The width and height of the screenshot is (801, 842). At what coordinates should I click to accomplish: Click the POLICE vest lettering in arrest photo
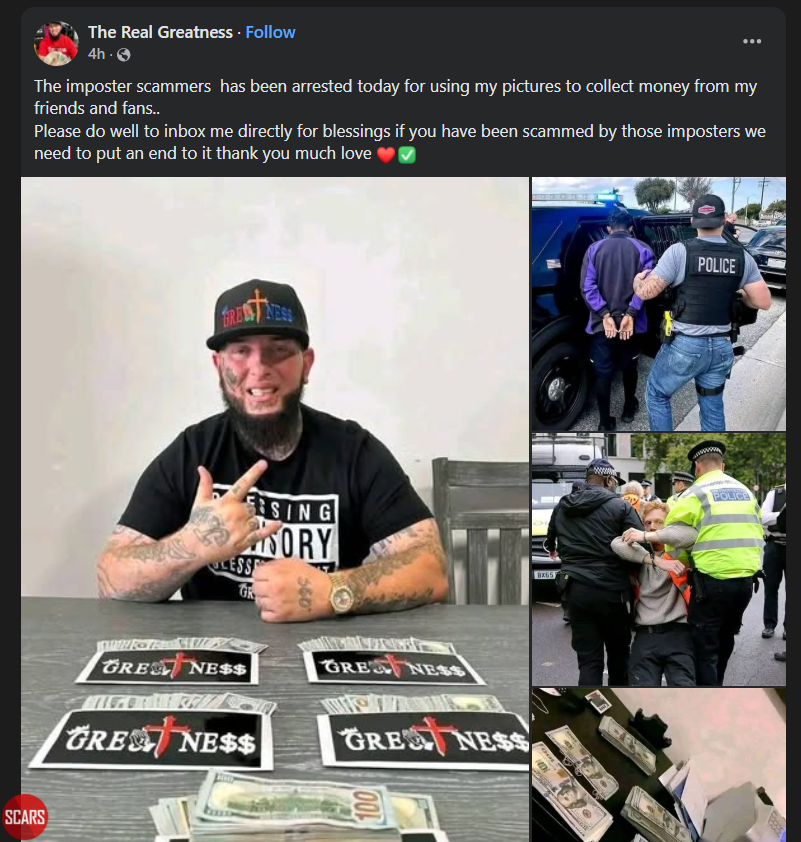pos(717,265)
